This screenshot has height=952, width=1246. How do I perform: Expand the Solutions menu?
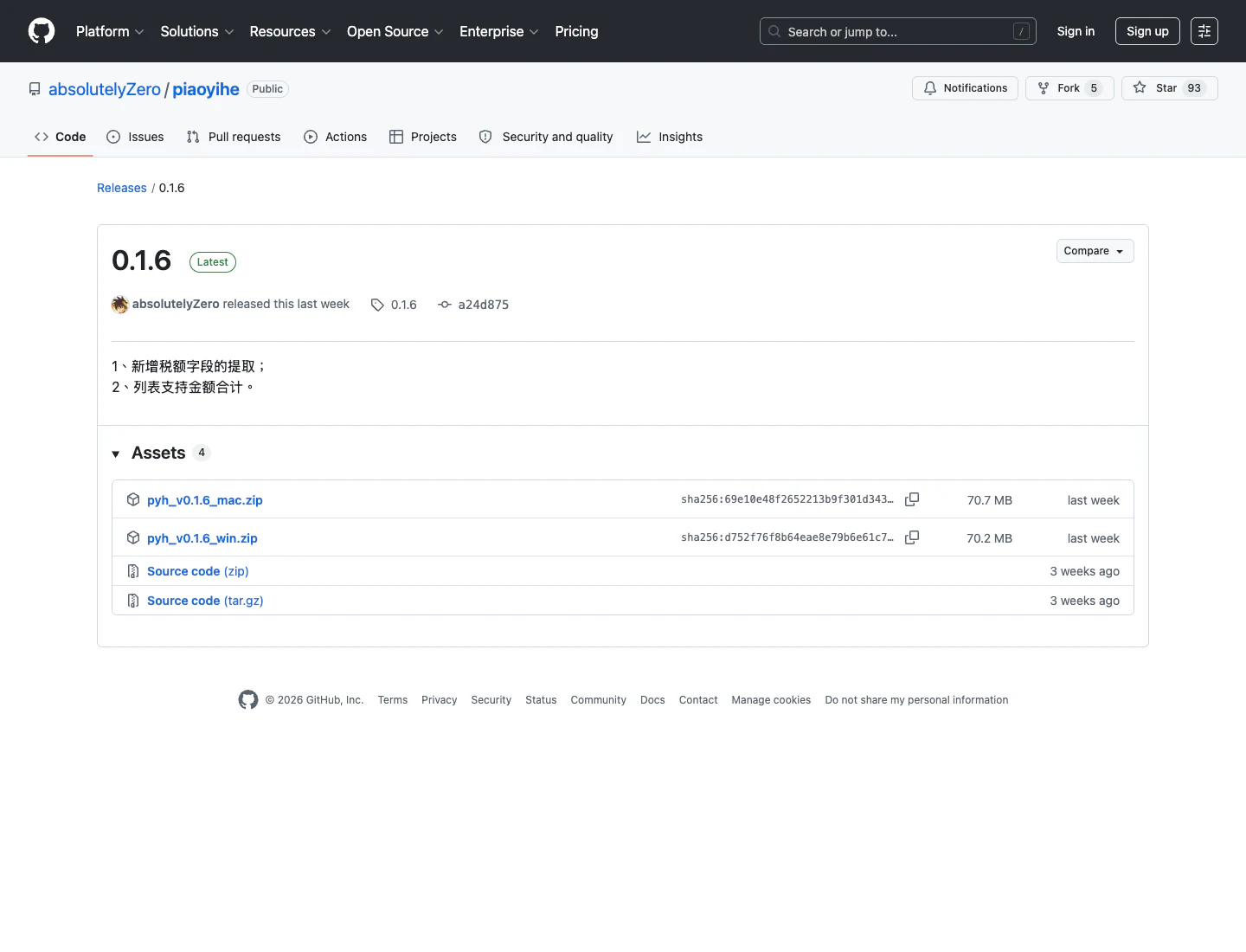pos(197,31)
